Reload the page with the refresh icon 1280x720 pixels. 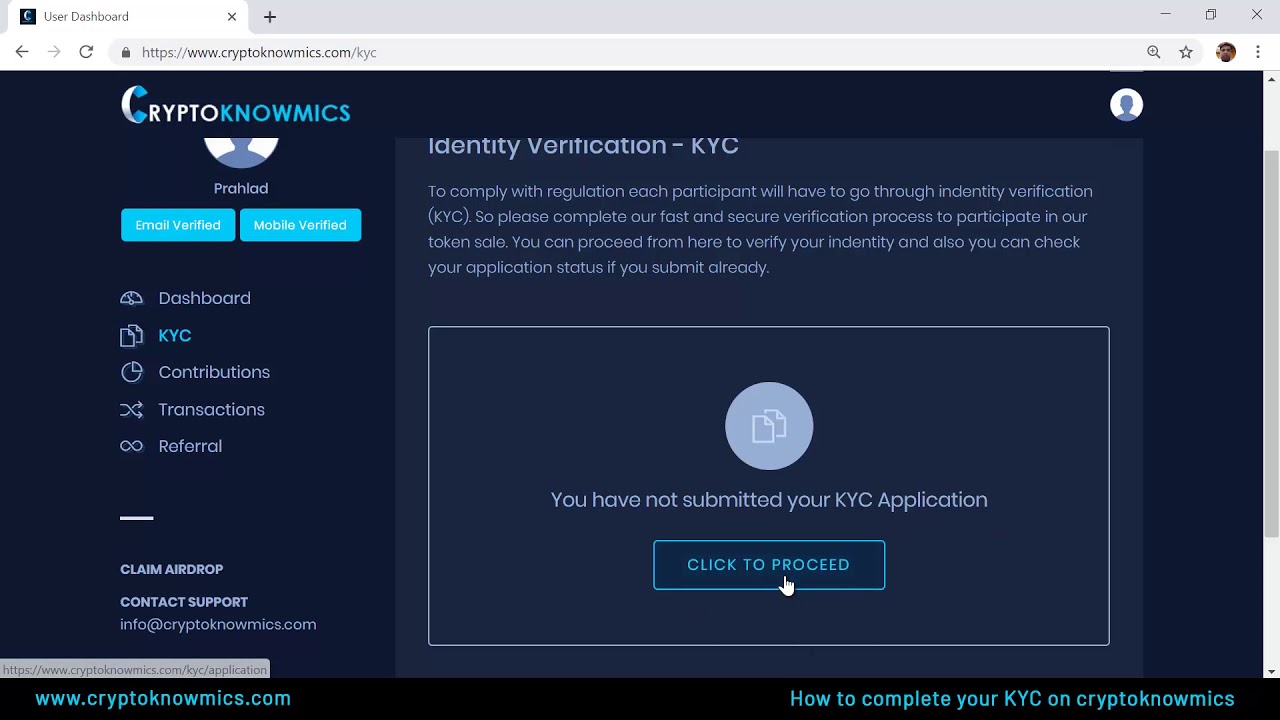pos(86,52)
